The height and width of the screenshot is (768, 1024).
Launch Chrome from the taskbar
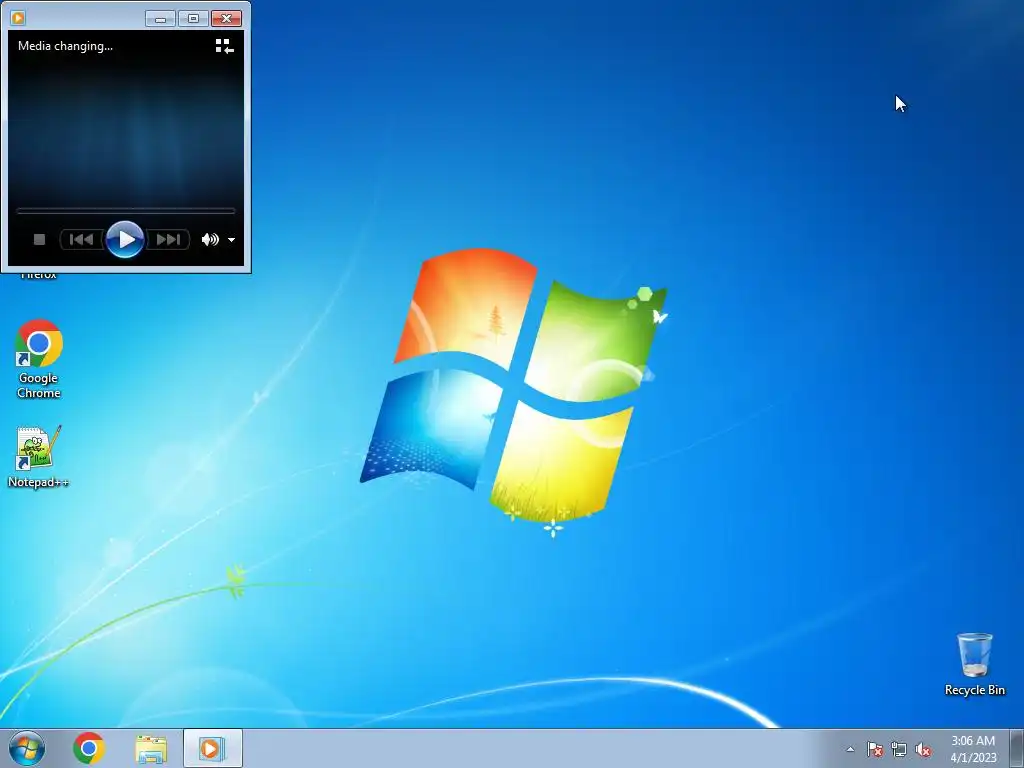click(x=89, y=748)
